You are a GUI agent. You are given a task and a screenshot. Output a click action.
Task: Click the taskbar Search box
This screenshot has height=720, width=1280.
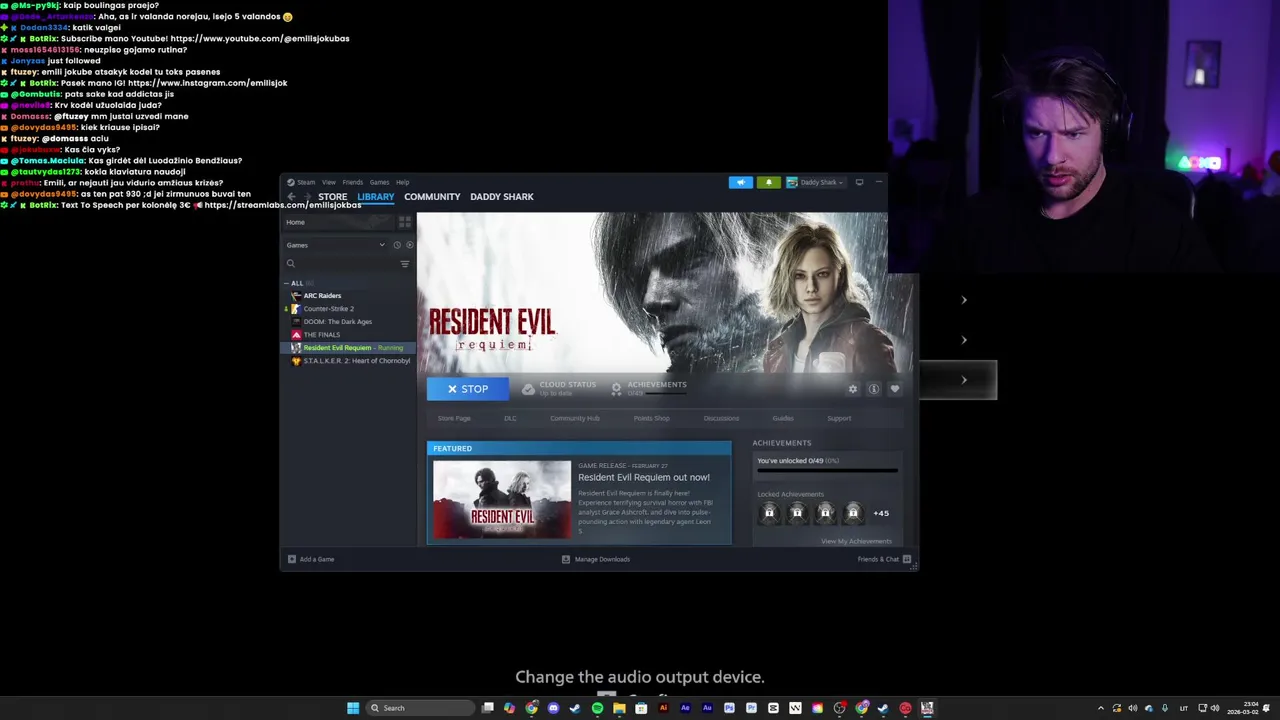point(420,708)
